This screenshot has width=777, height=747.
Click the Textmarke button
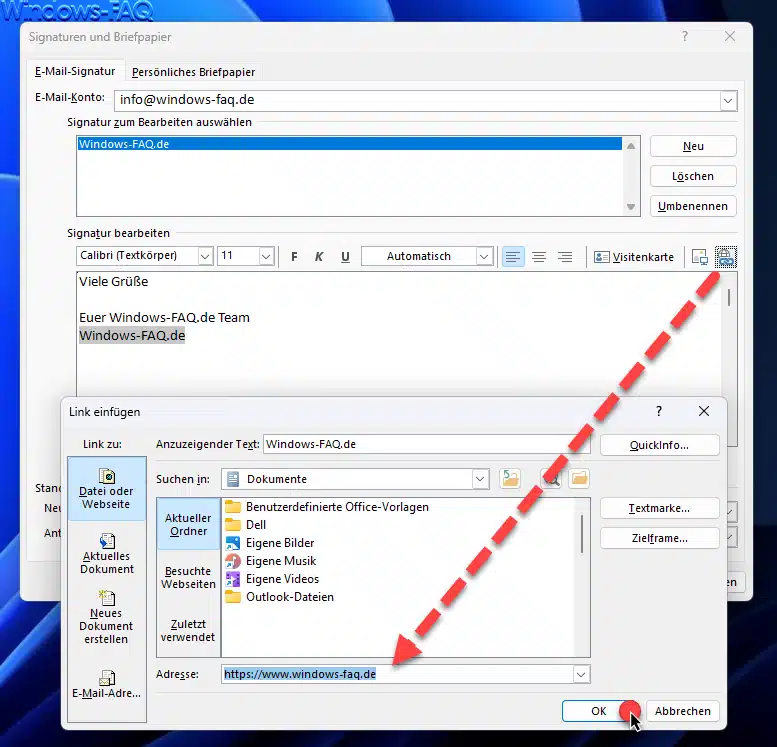[660, 508]
